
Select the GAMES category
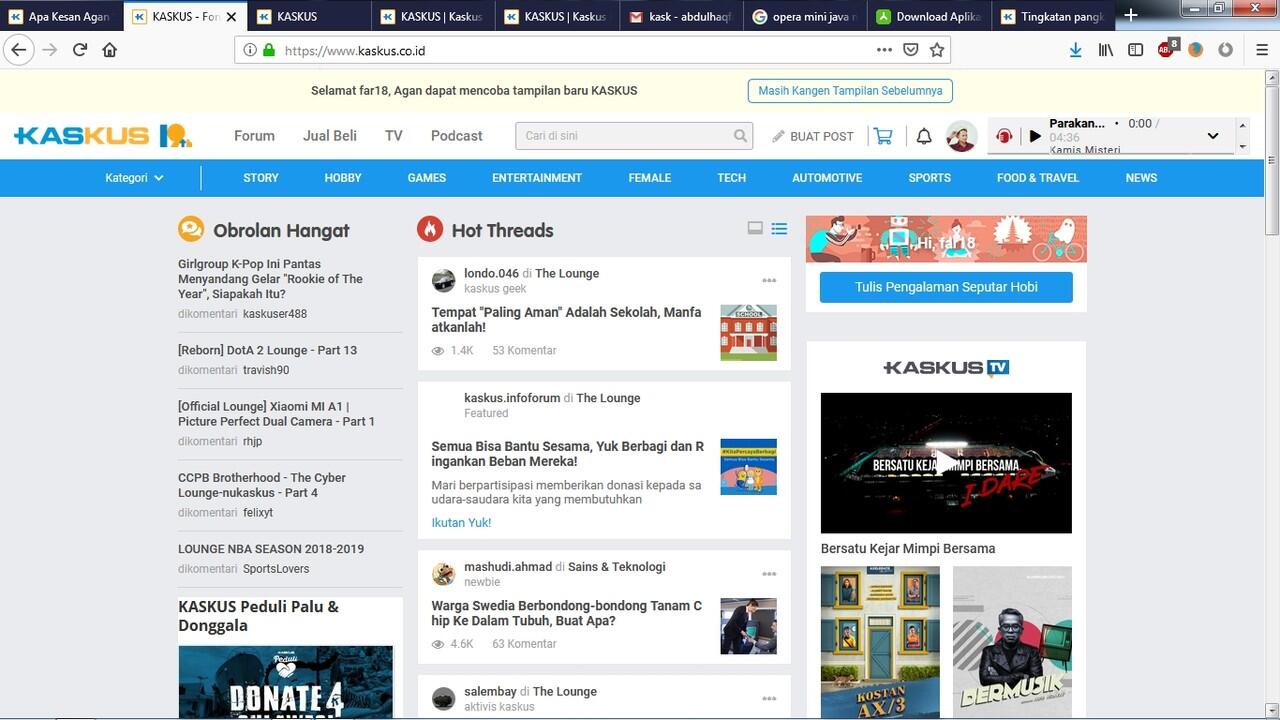tap(427, 178)
